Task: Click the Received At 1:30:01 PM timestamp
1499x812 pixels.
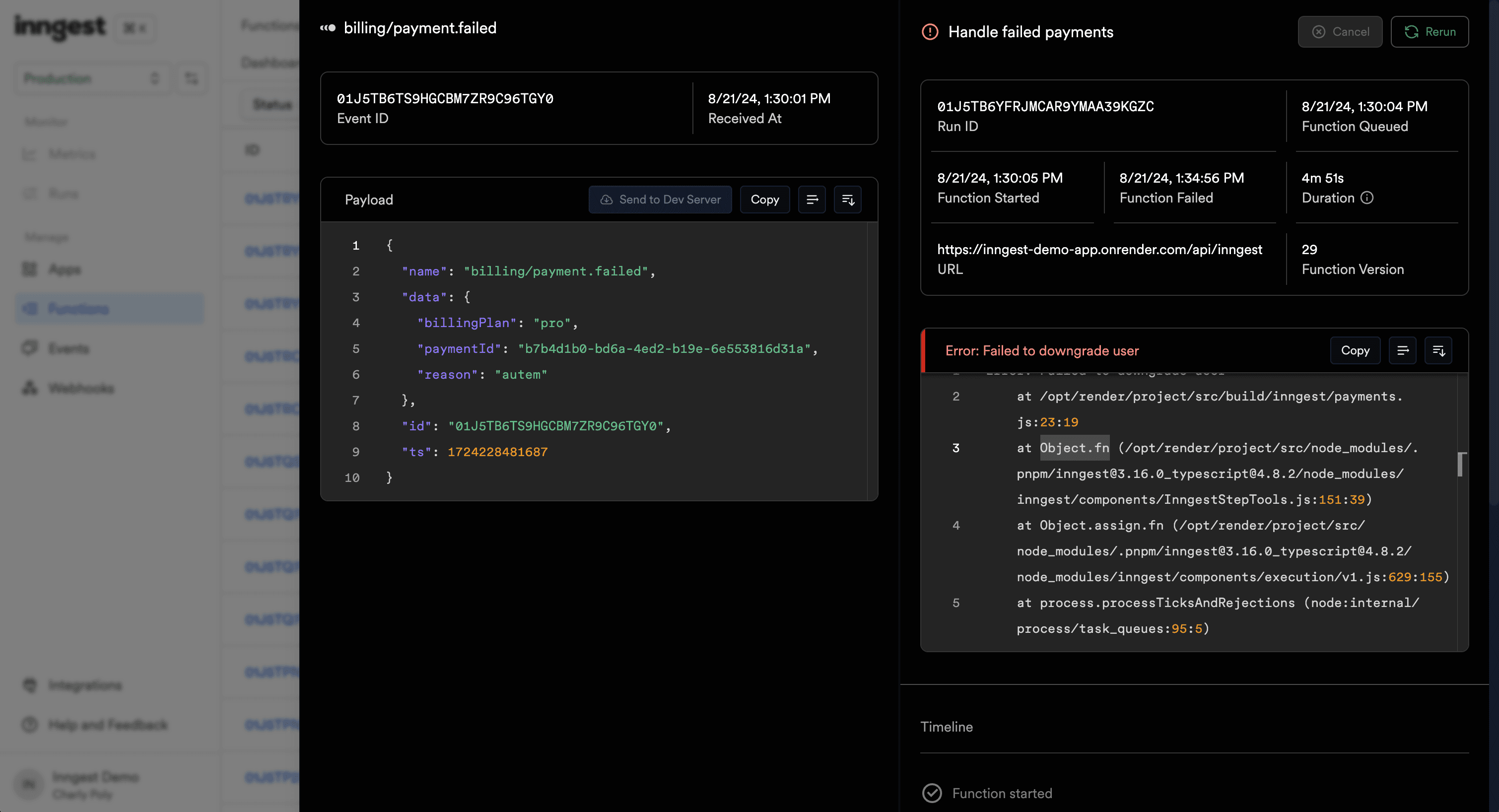Action: point(769,98)
